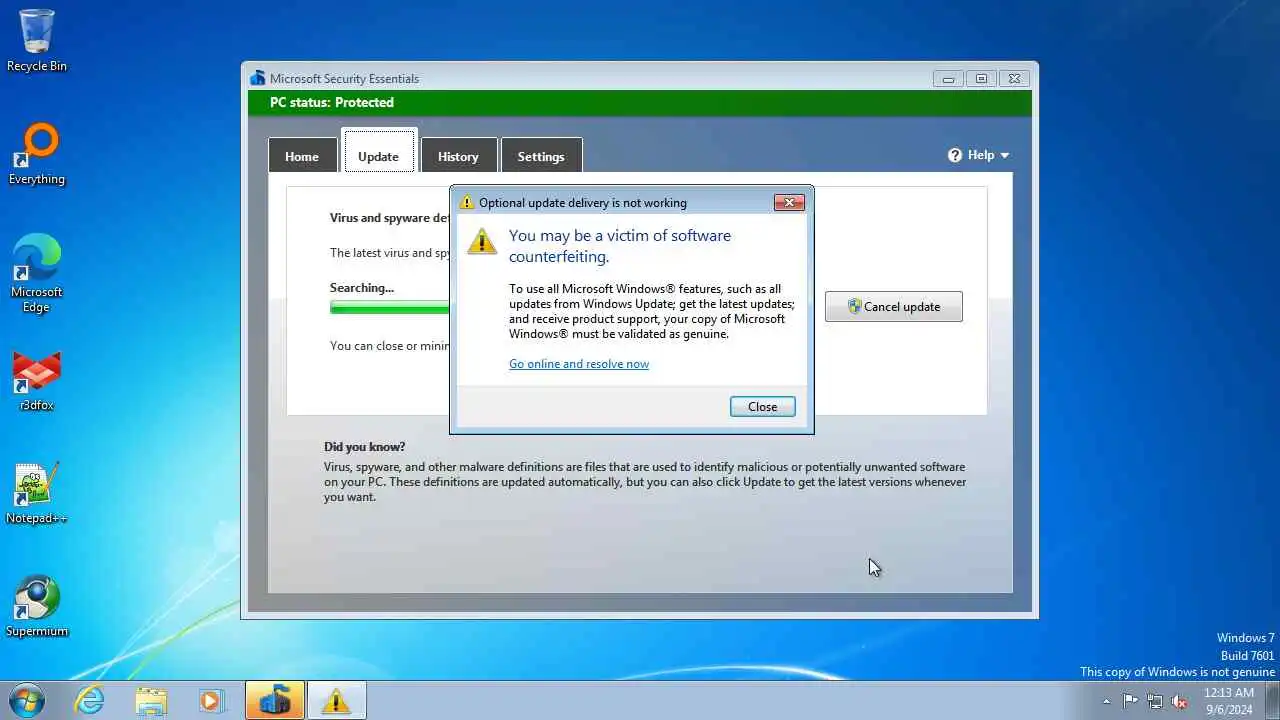Minimize the Microsoft Security Essentials window
1280x720 pixels.
point(948,79)
